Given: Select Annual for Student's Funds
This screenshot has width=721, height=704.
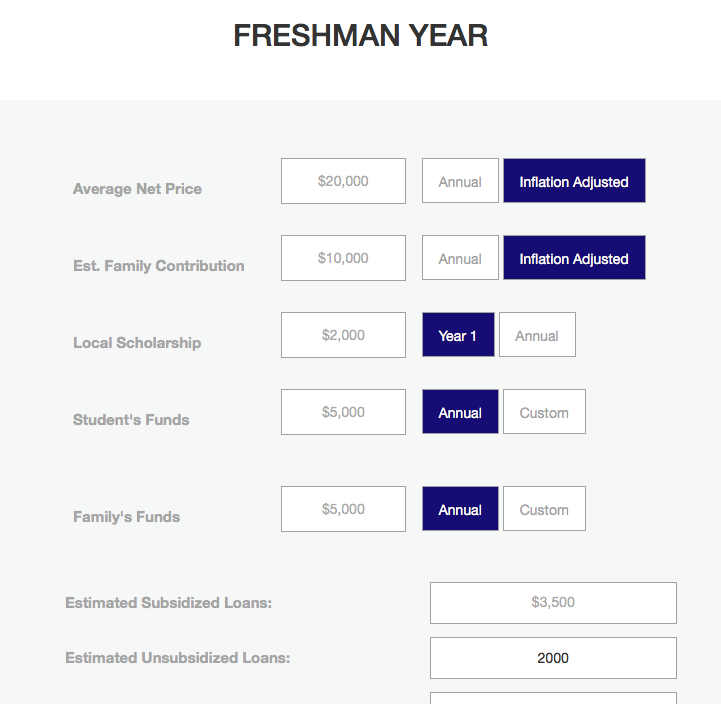Looking at the screenshot, I should coord(460,412).
